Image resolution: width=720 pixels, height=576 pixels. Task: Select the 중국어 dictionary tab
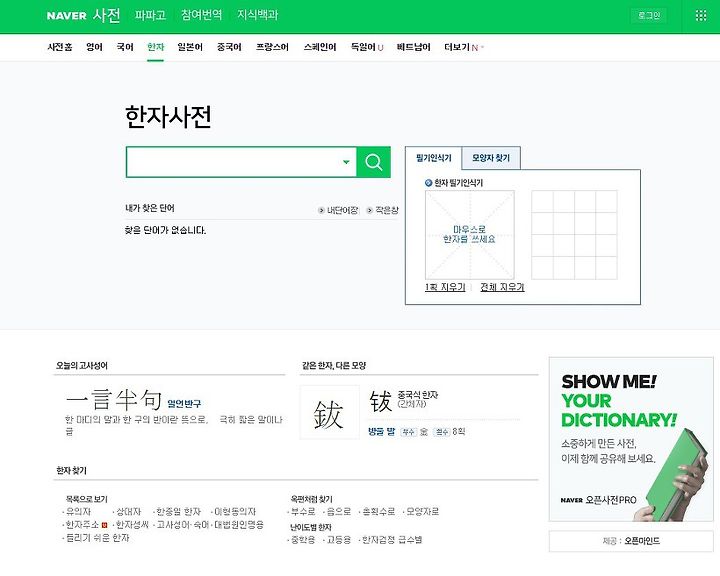pyautogui.click(x=229, y=47)
